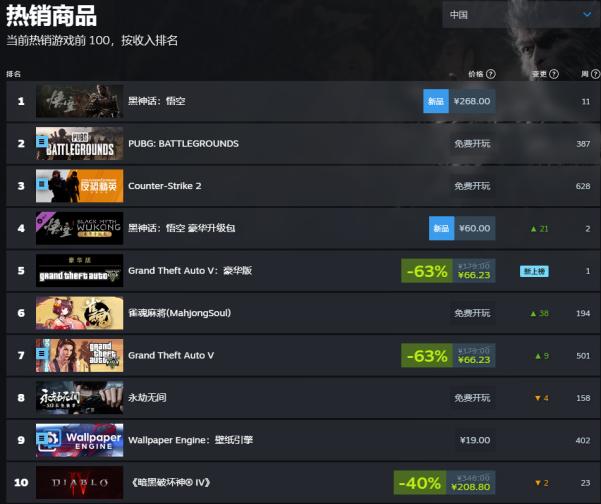Open 黑神话：悟空 game title link
This screenshot has width=601, height=504.
(x=157, y=101)
